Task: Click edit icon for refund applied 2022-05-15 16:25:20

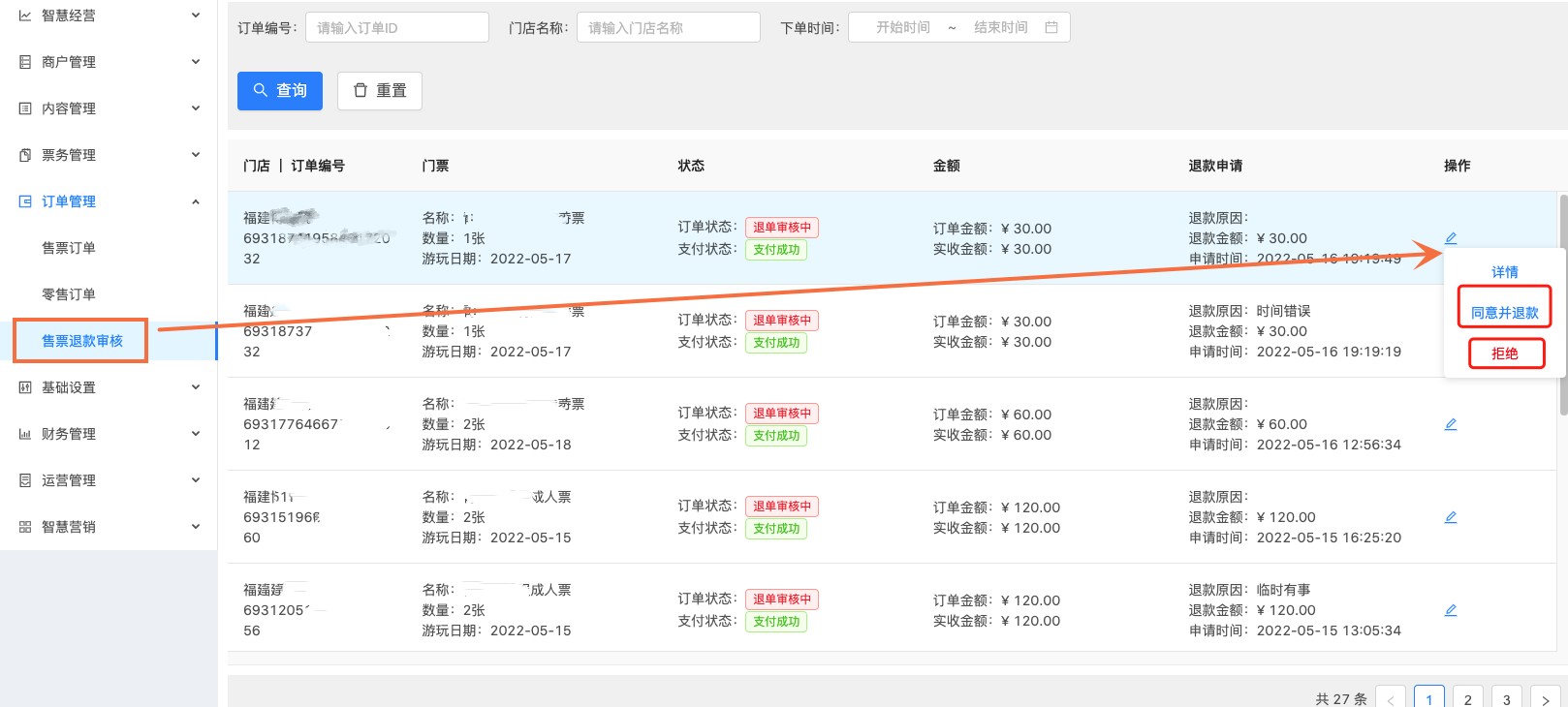Action: tap(1451, 517)
